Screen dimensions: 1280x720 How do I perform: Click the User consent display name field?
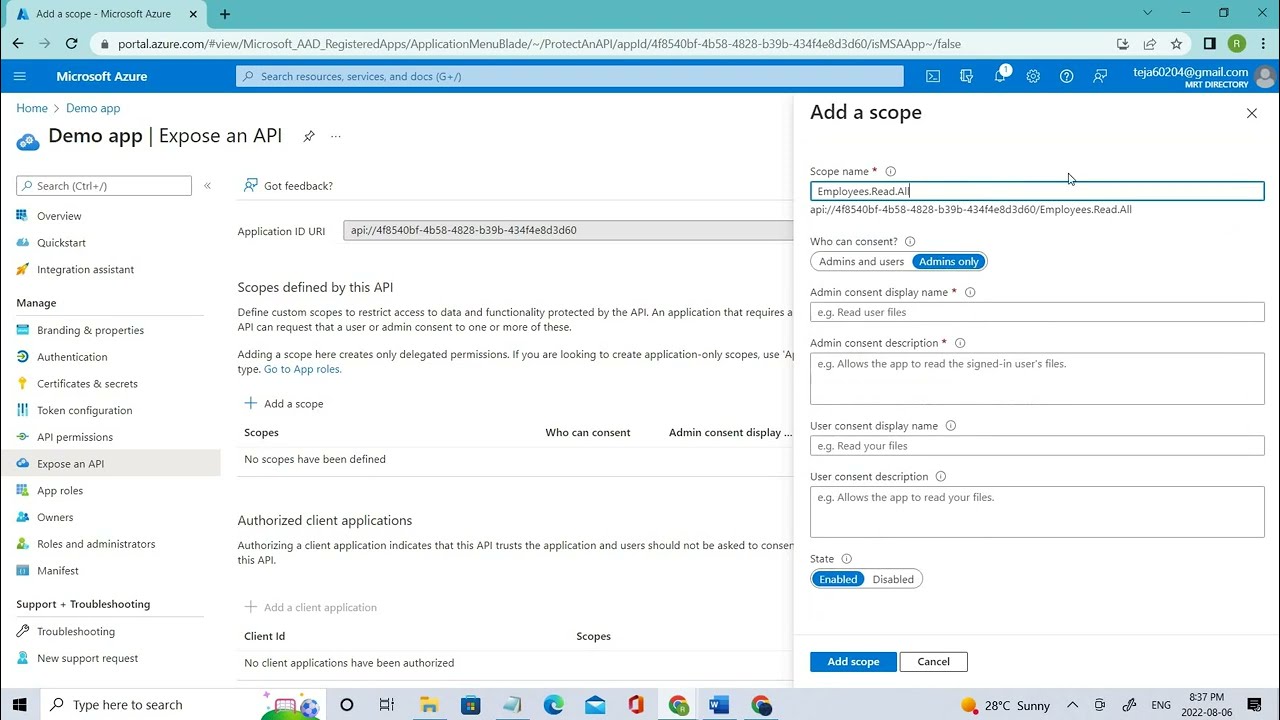pyautogui.click(x=1037, y=446)
